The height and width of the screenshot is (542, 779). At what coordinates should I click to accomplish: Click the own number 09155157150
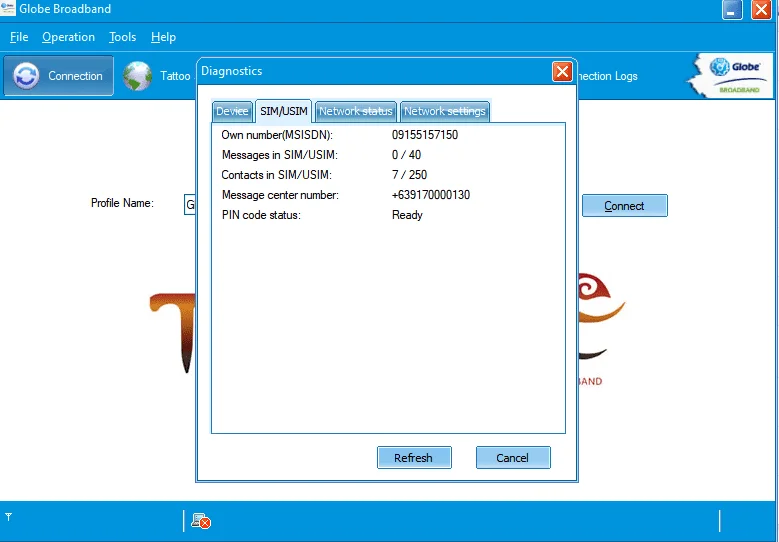click(x=425, y=135)
